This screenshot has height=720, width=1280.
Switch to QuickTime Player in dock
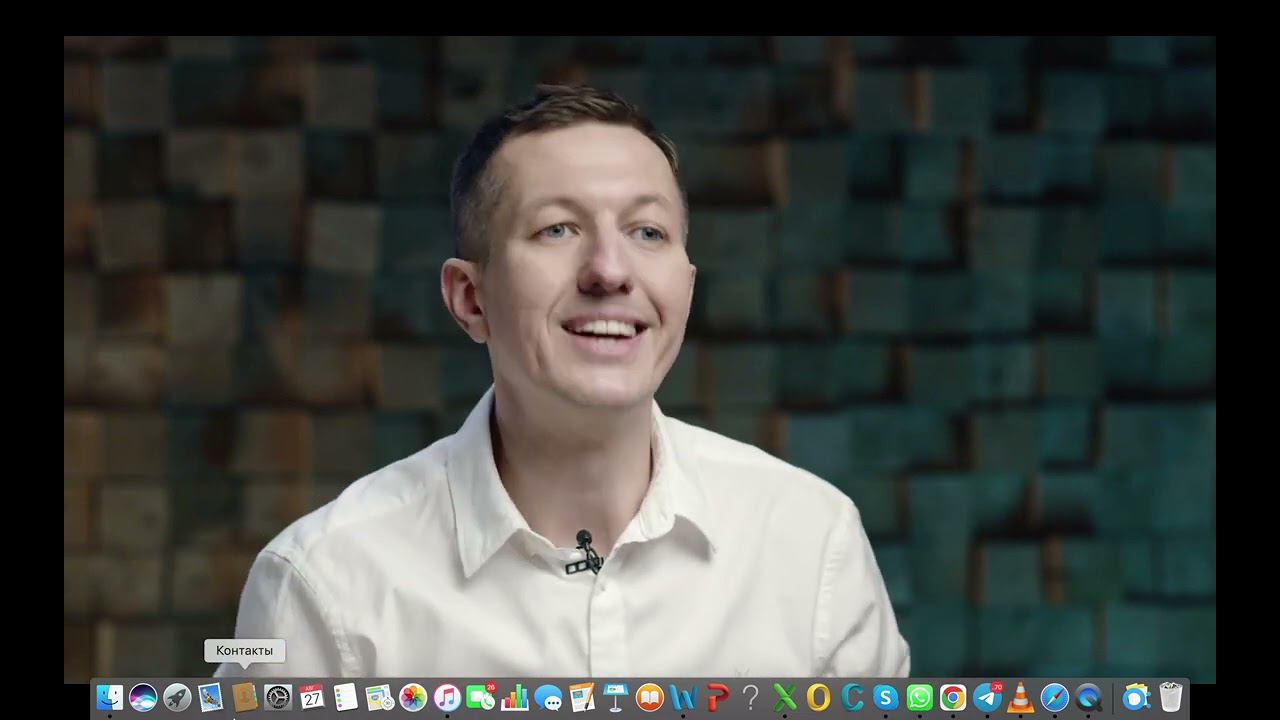[1089, 697]
